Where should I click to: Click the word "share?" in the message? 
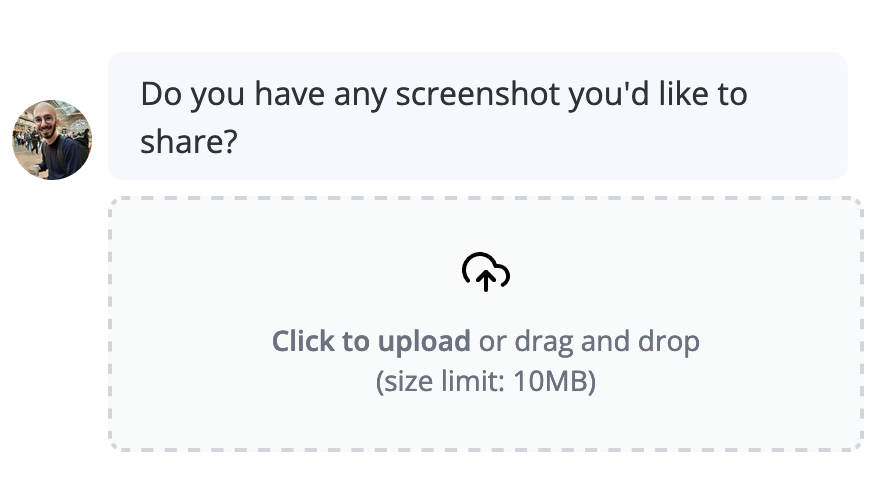(x=188, y=142)
